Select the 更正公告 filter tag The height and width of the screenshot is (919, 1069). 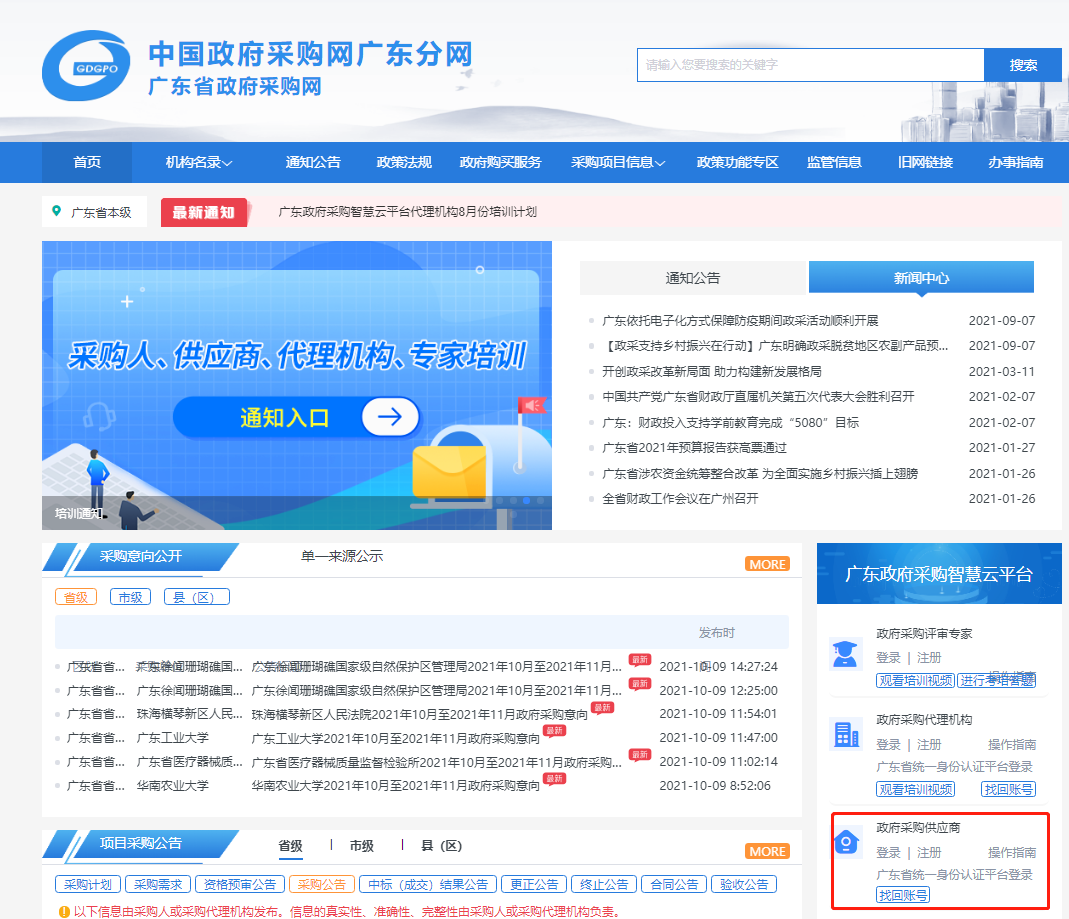coord(534,884)
